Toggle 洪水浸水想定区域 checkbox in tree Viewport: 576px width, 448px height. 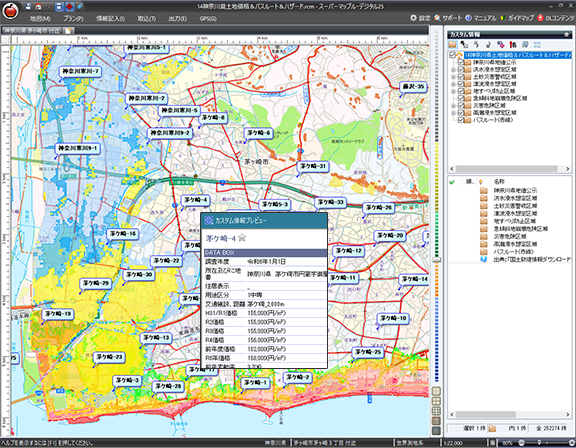[x=461, y=69]
